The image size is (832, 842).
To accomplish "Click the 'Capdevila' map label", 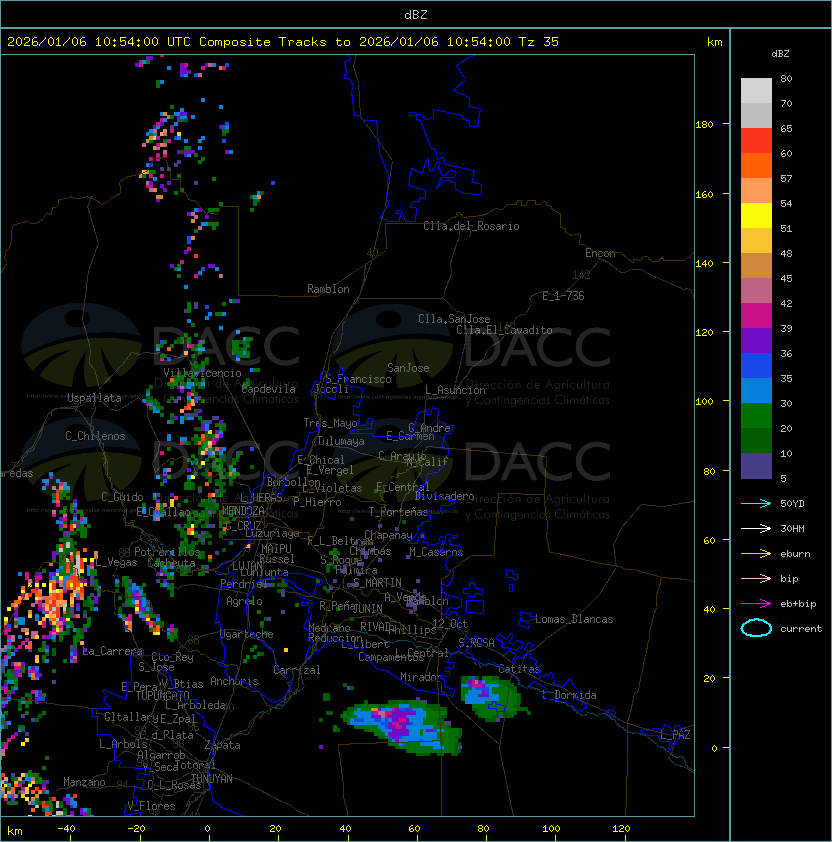I will (268, 389).
